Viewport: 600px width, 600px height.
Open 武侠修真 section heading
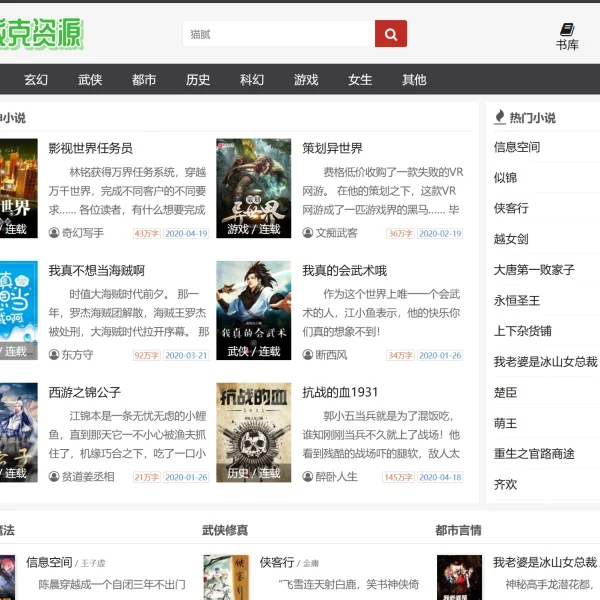pos(225,530)
